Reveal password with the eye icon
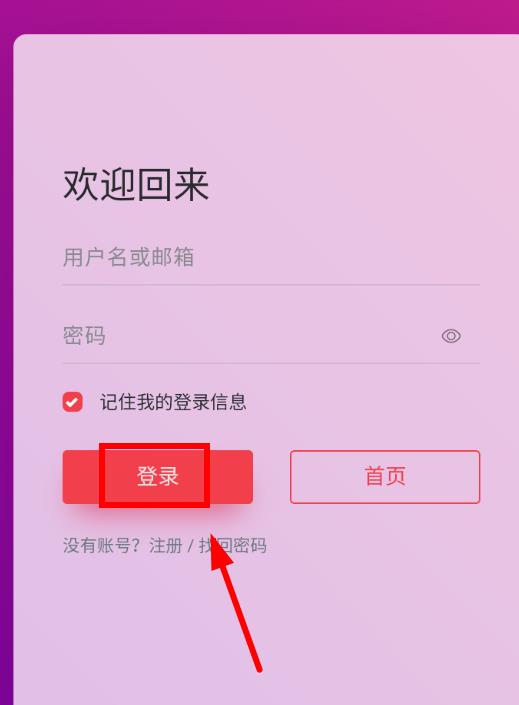 [451, 336]
